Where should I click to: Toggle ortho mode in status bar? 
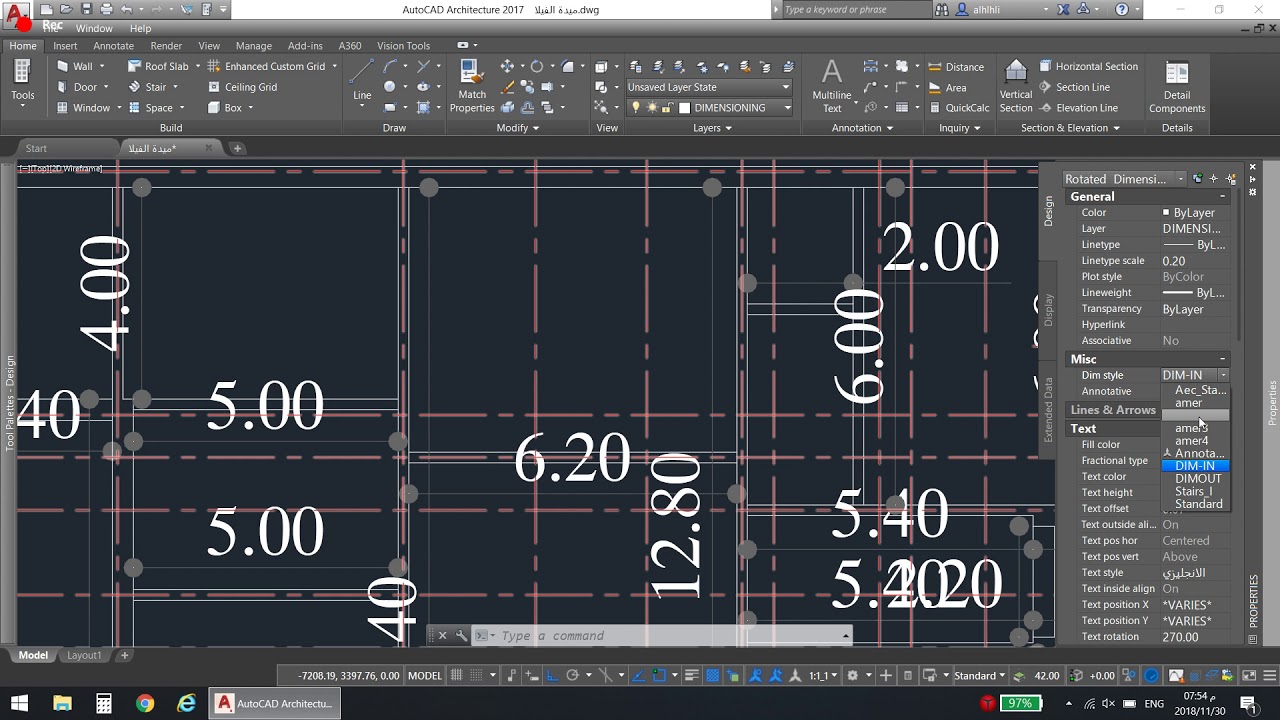coord(553,675)
